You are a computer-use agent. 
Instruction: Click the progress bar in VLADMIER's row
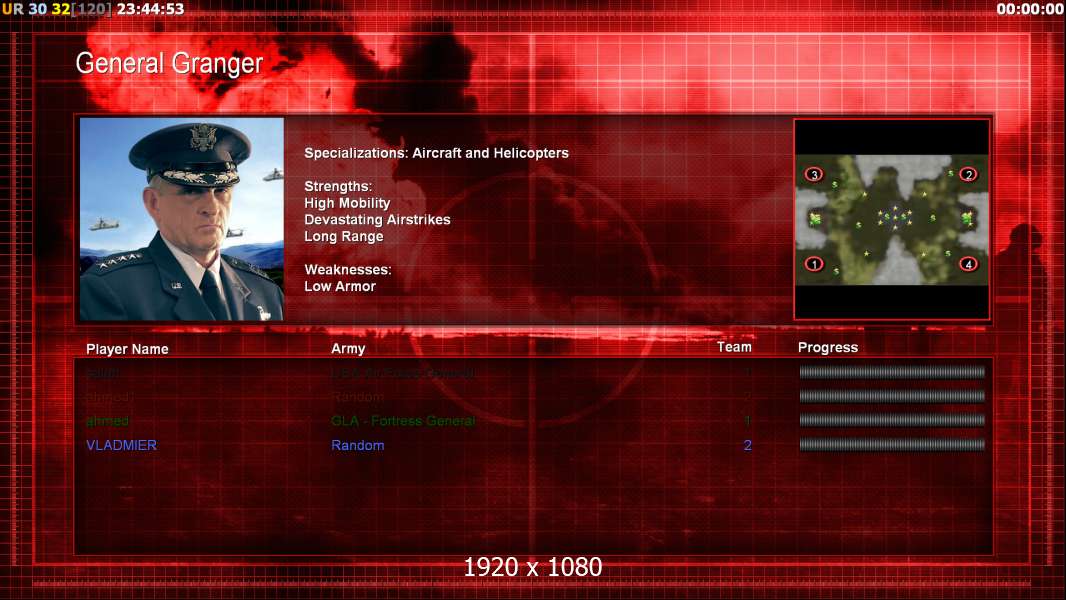point(892,445)
